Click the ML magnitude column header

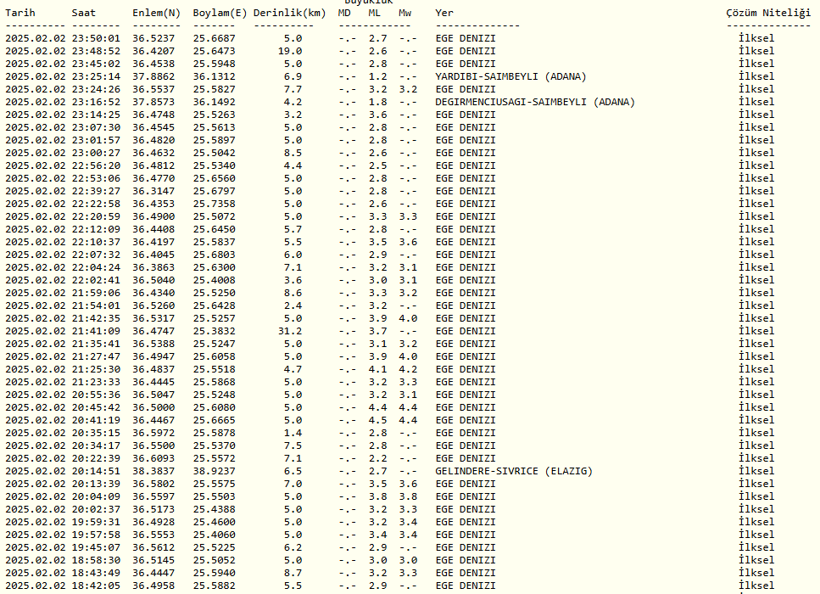click(374, 12)
